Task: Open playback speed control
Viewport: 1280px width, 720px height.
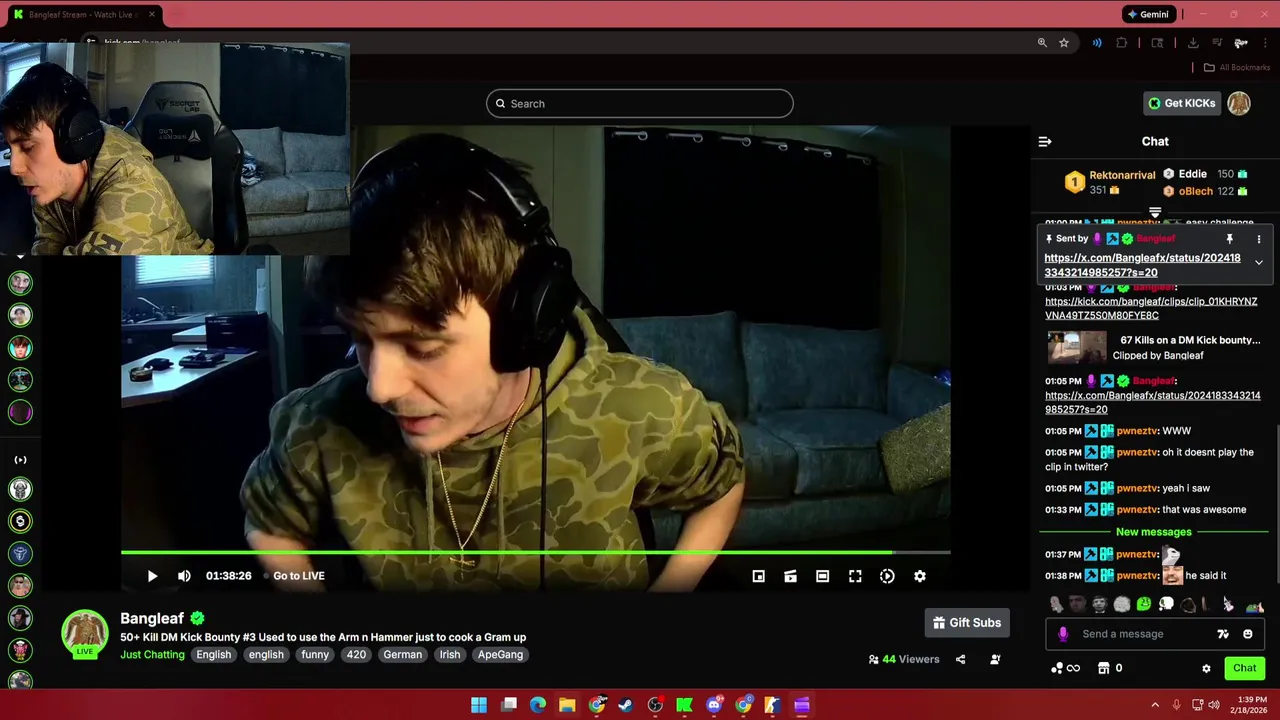Action: click(887, 576)
